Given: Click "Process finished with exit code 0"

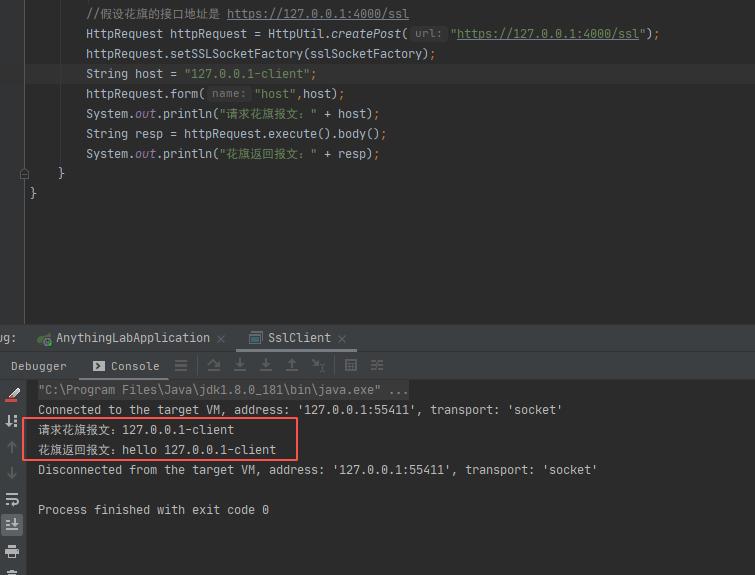Looking at the screenshot, I should pyautogui.click(x=153, y=510).
